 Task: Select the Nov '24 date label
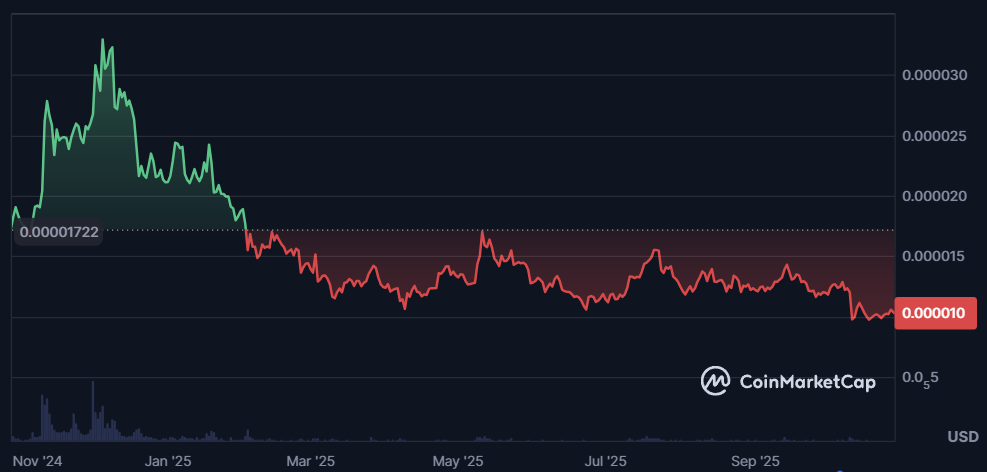(x=40, y=461)
